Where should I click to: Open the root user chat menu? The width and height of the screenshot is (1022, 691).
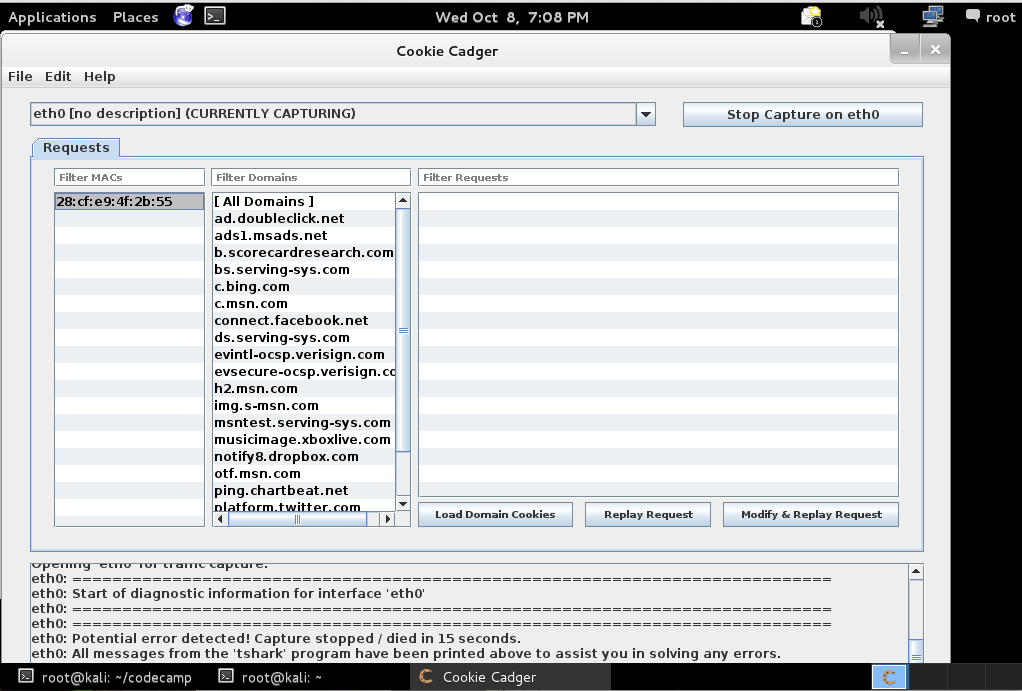coord(990,16)
